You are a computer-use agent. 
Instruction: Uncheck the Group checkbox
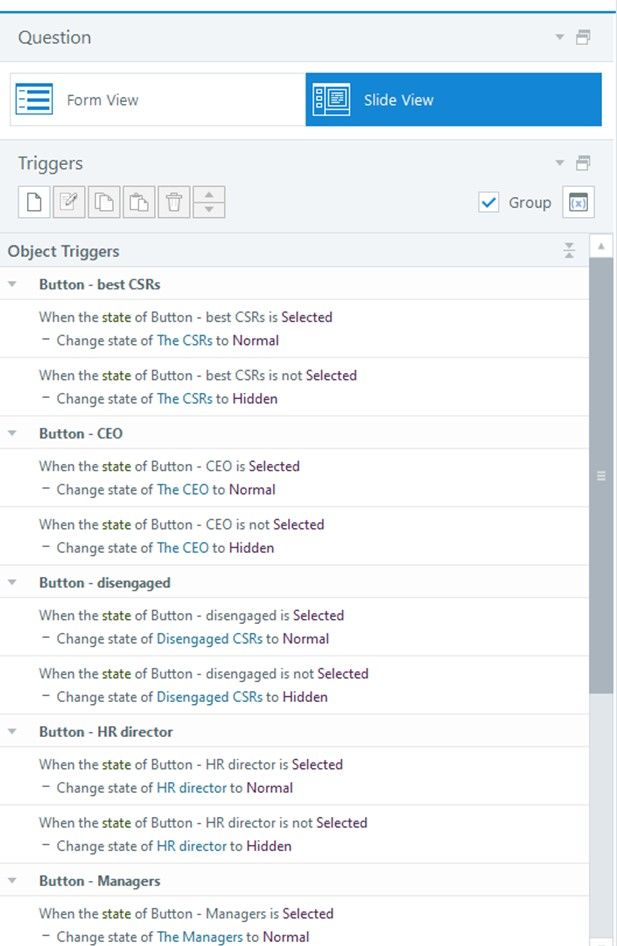click(489, 202)
